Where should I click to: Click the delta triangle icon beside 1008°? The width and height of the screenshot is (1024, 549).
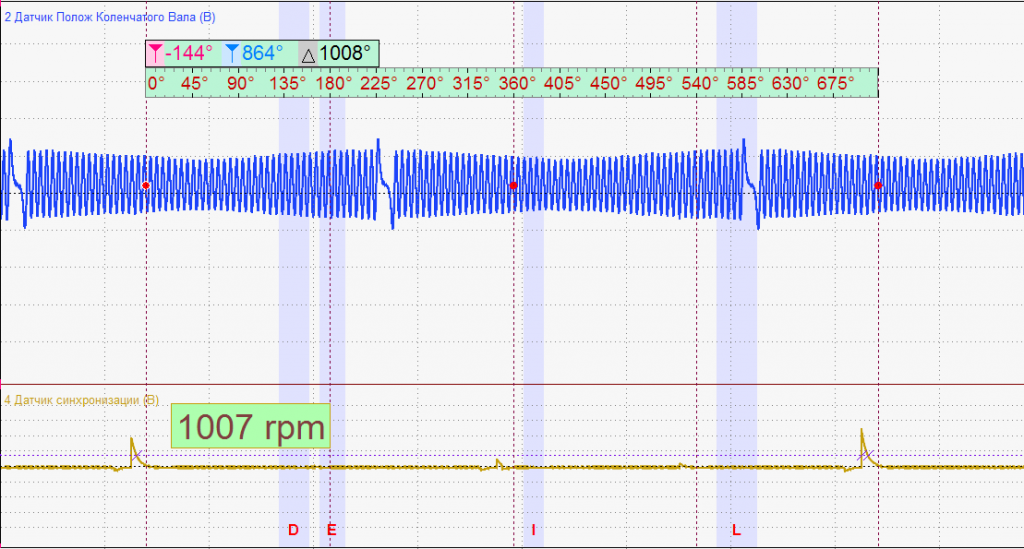click(308, 55)
